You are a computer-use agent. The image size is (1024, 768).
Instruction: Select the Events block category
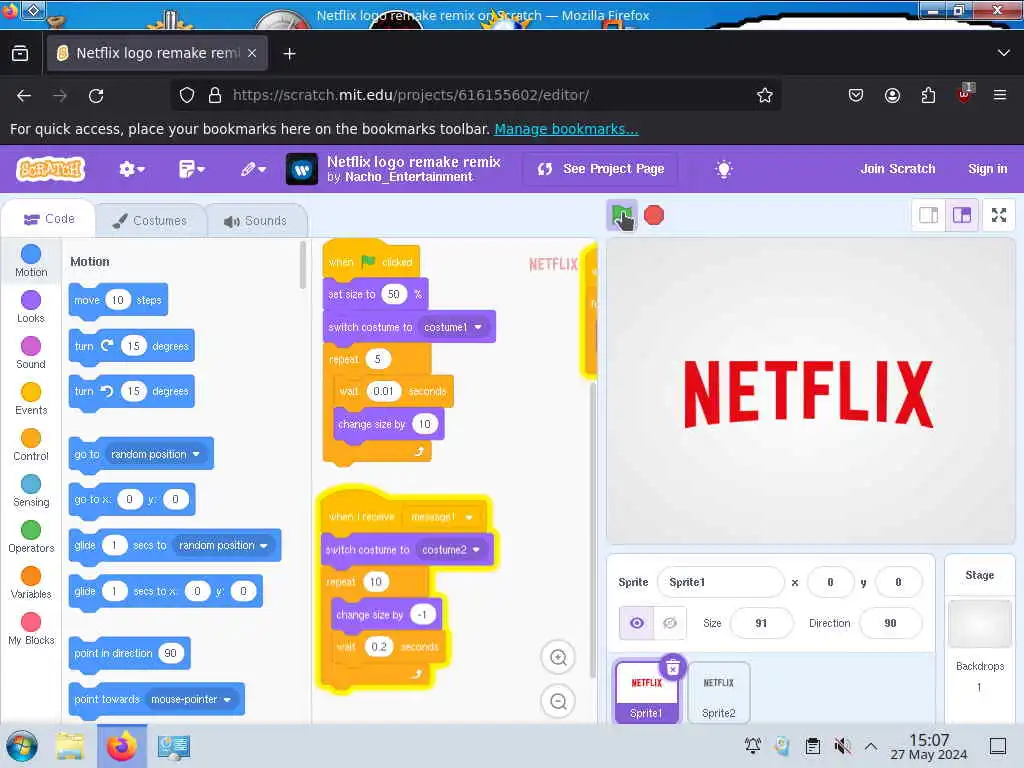pyautogui.click(x=31, y=399)
